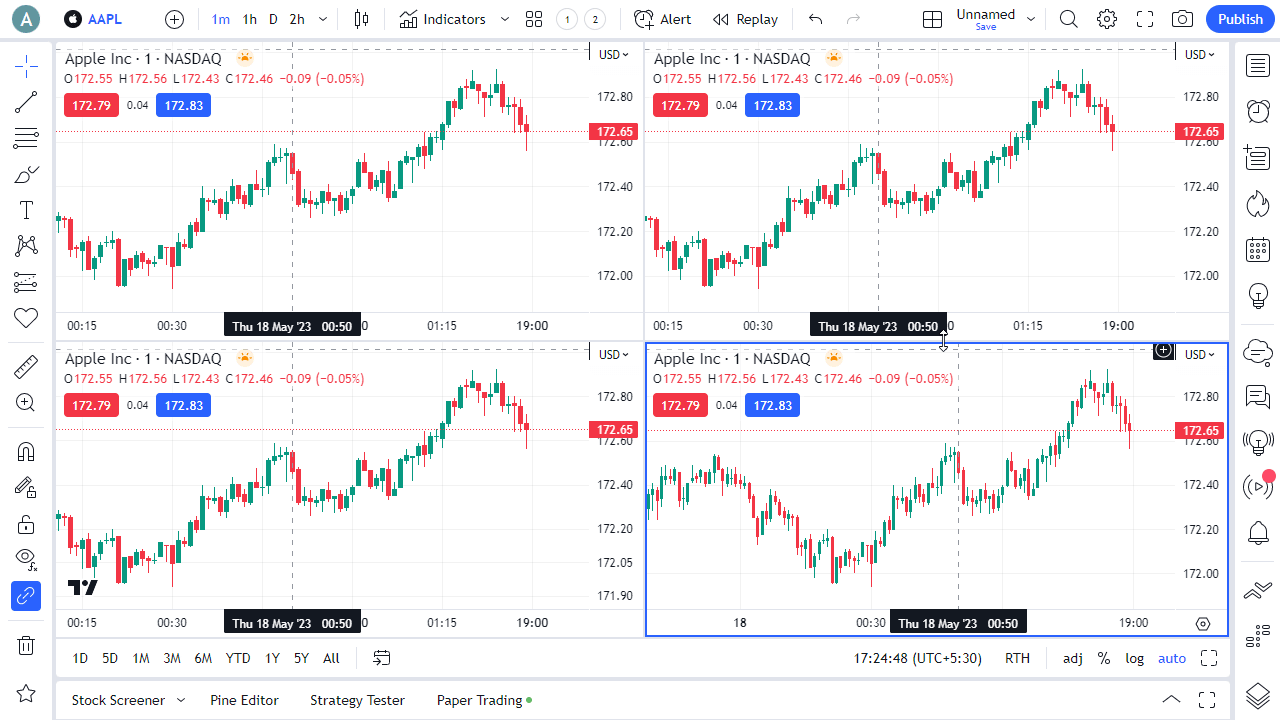The width and height of the screenshot is (1280, 720).
Task: Open the Pine Editor tab
Action: pyautogui.click(x=244, y=700)
